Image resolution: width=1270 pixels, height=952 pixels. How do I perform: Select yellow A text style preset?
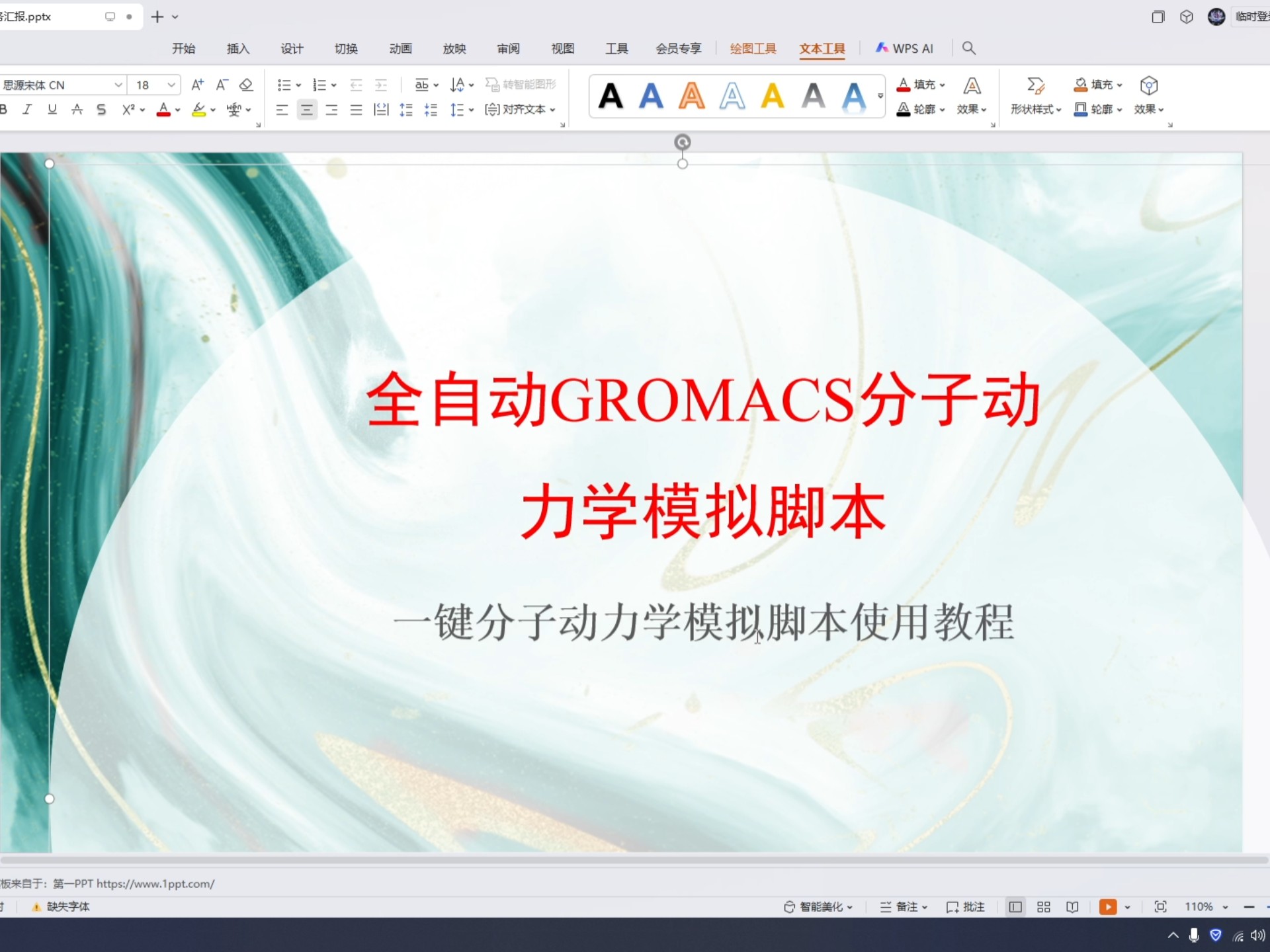coord(773,97)
